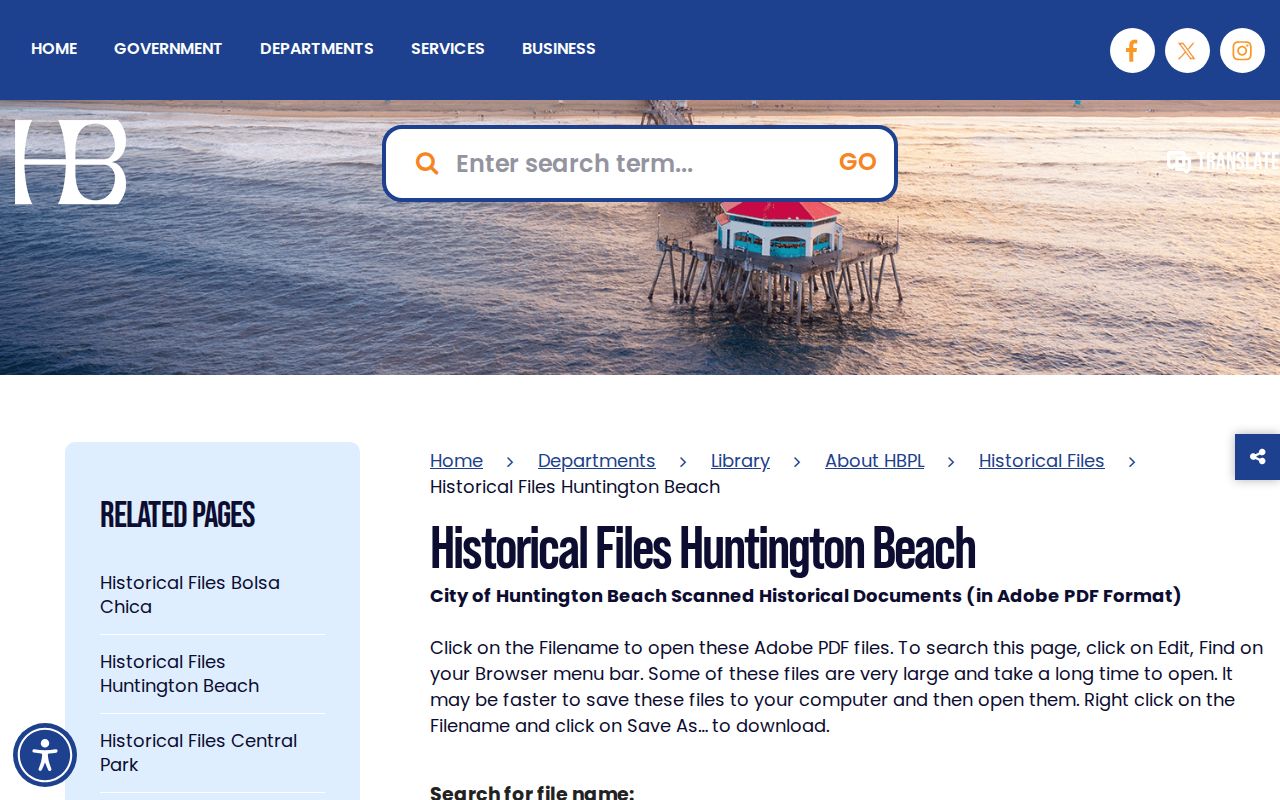Go to Historical Files breadcrumb link
This screenshot has height=800, width=1280.
pyautogui.click(x=1041, y=461)
